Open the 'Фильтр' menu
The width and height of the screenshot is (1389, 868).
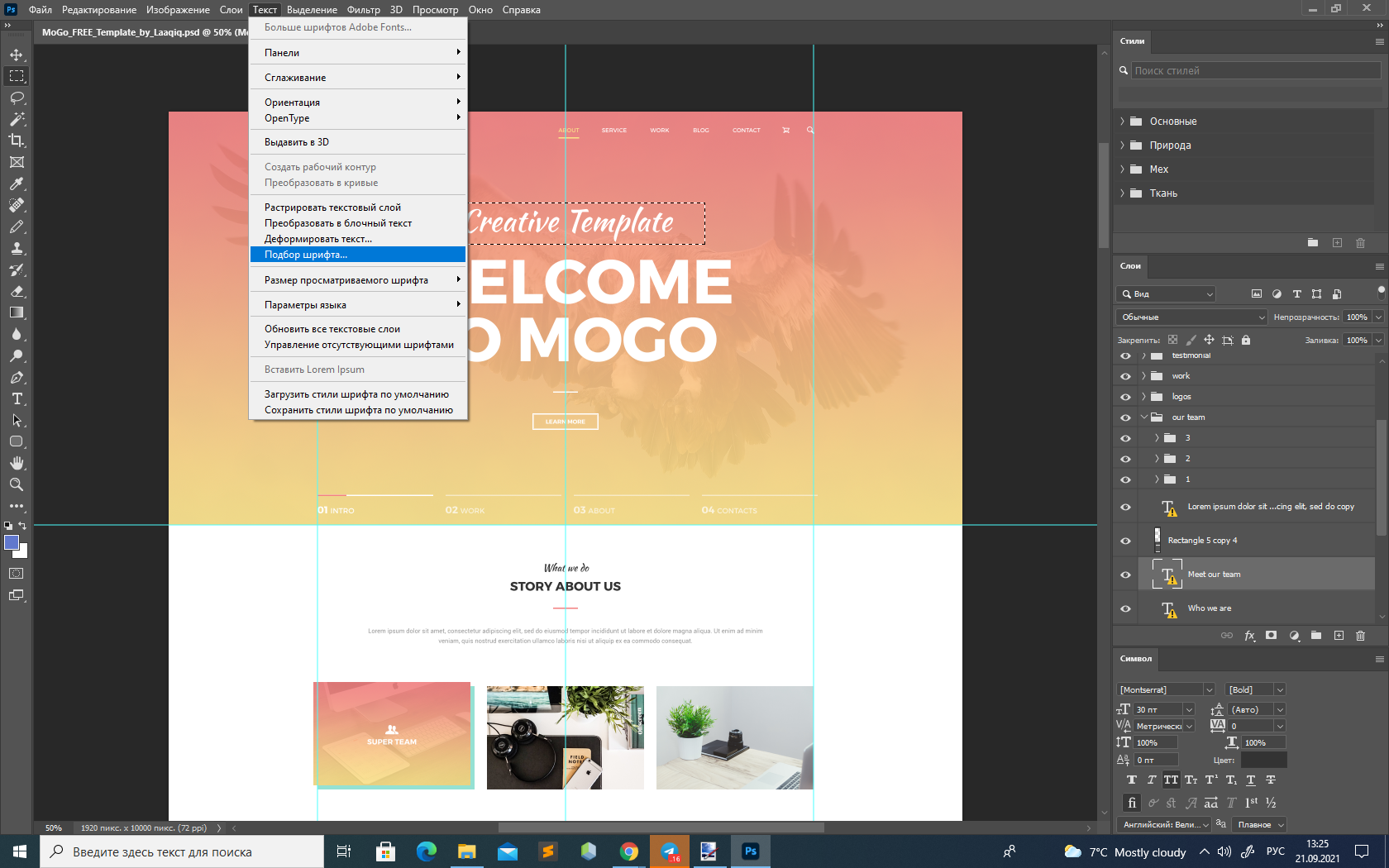(x=363, y=10)
